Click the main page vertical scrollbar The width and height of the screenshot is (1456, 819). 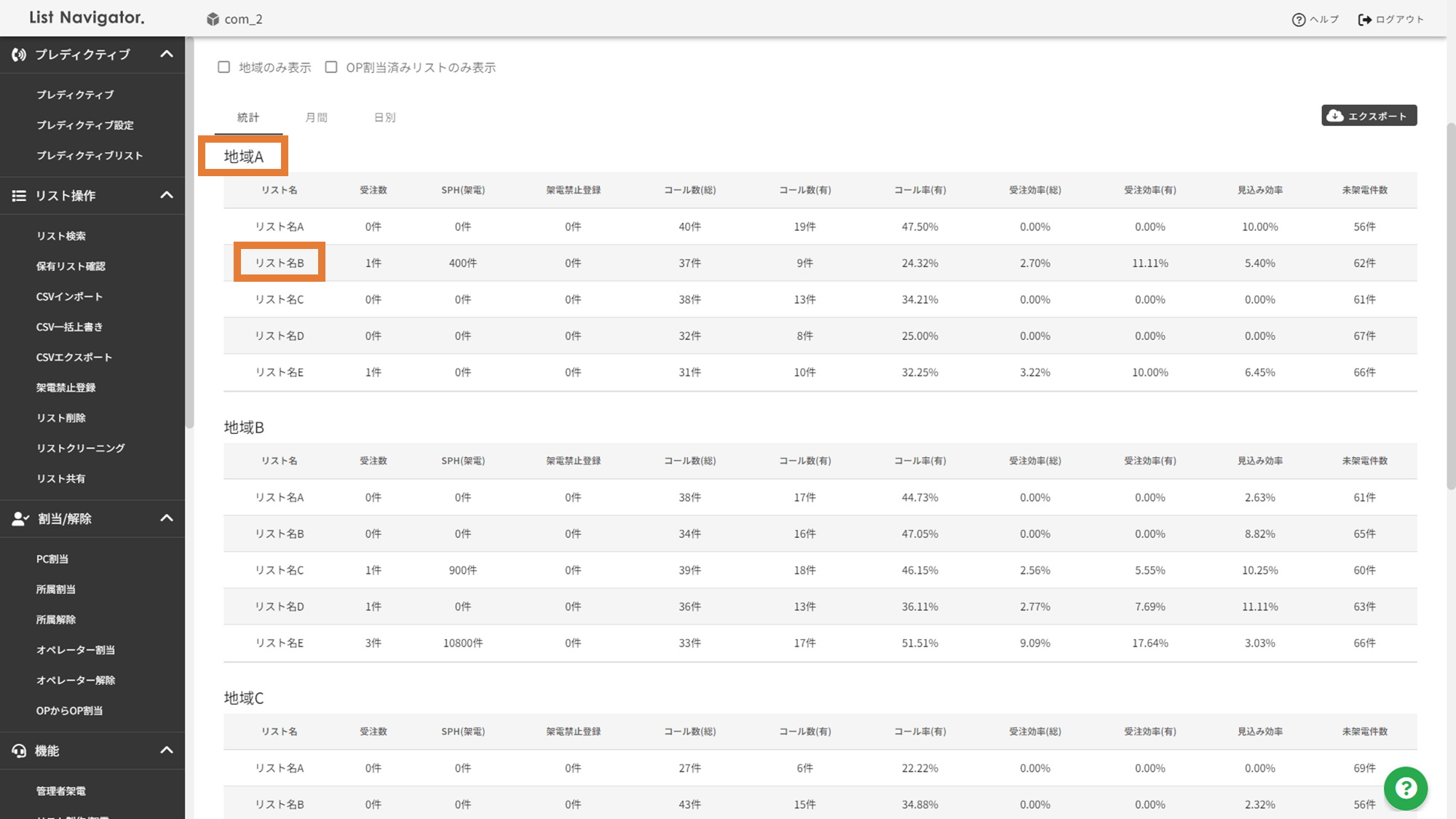[1450, 306]
